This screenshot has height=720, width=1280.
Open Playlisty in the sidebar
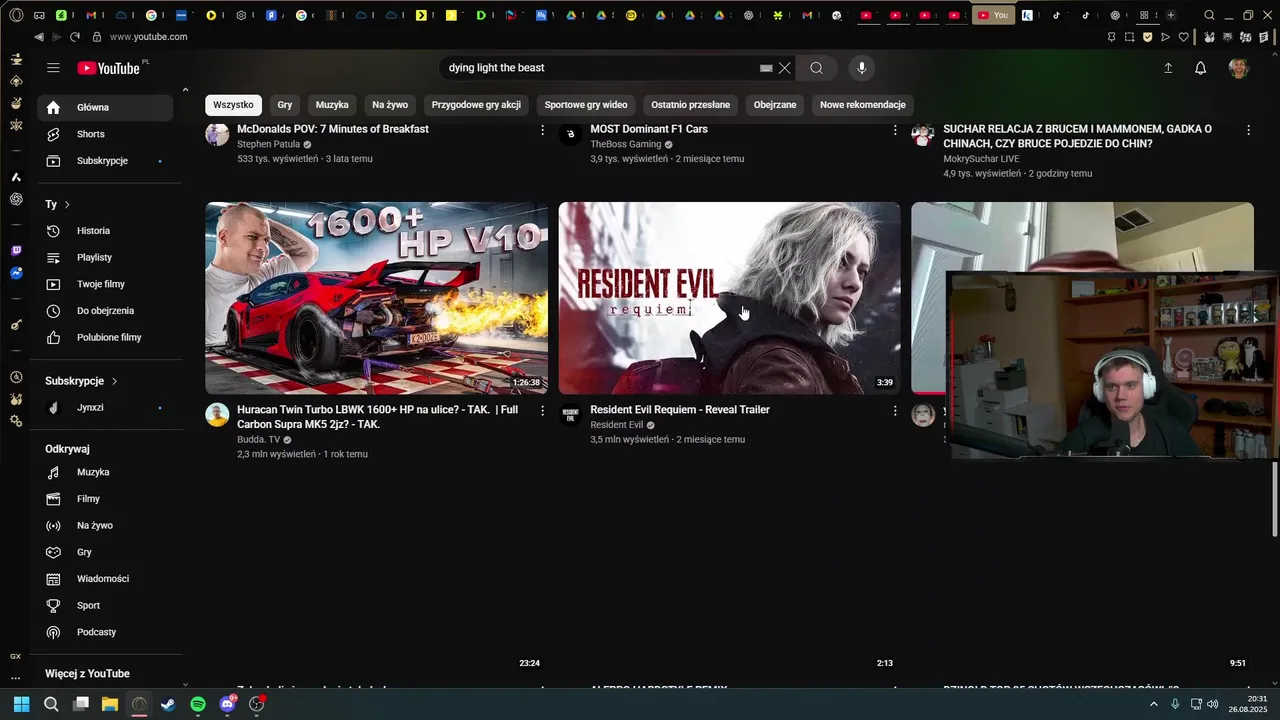[x=105, y=258]
